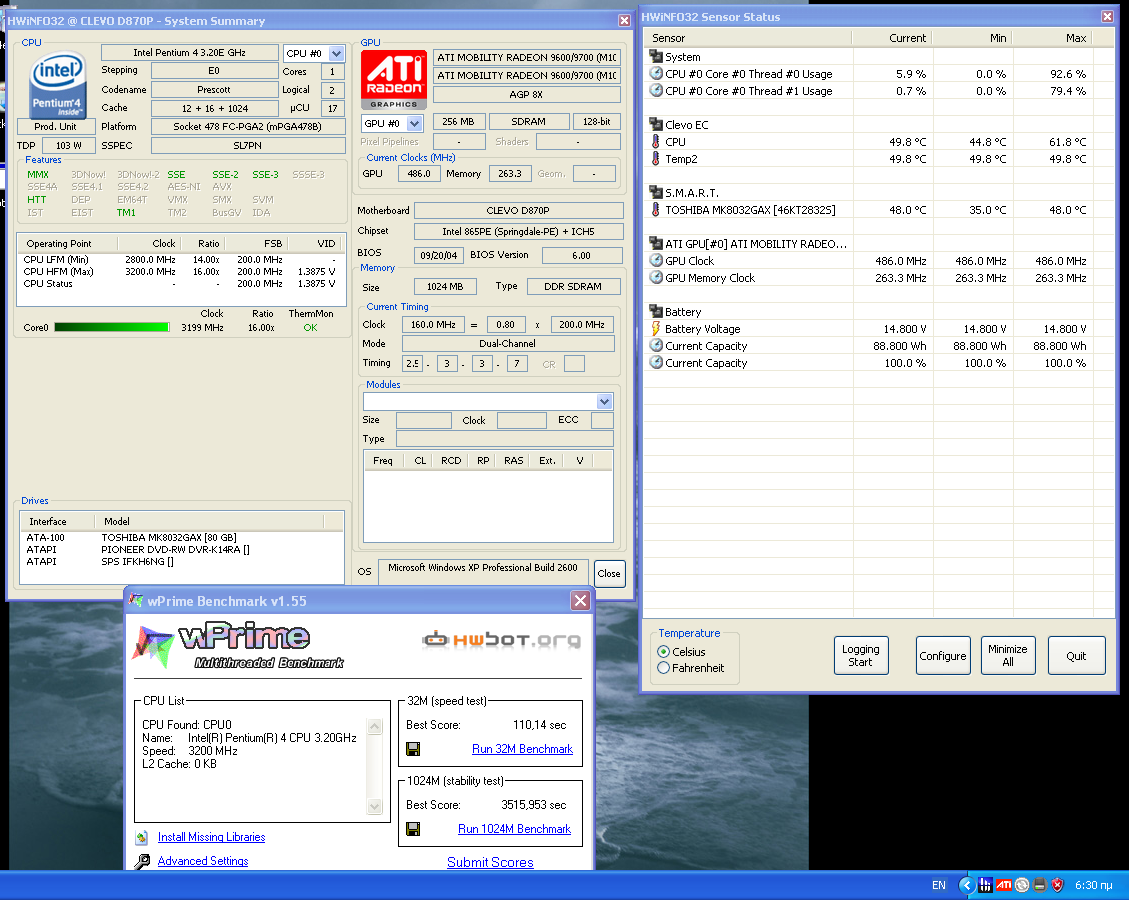The width and height of the screenshot is (1129, 900).
Task: Click the Core0 clock progress bar
Action: [112, 327]
